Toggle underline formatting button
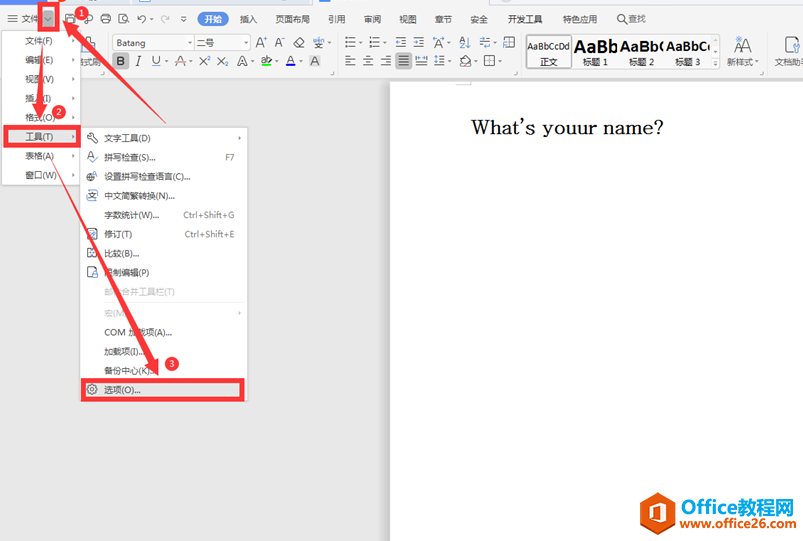 [x=156, y=61]
